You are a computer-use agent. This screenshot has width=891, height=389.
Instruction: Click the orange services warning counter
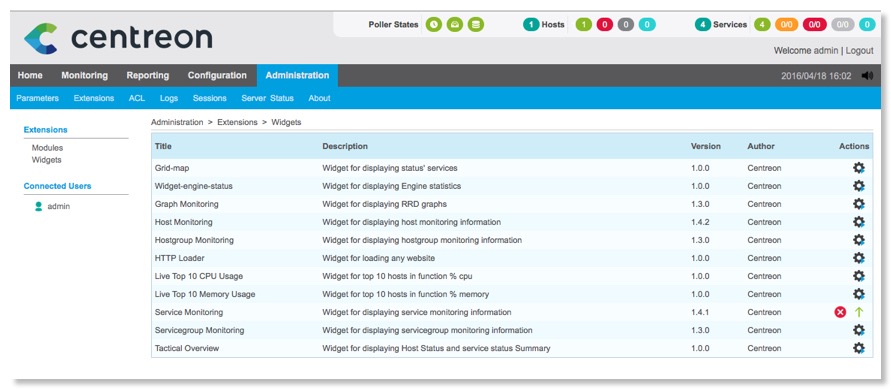786,24
